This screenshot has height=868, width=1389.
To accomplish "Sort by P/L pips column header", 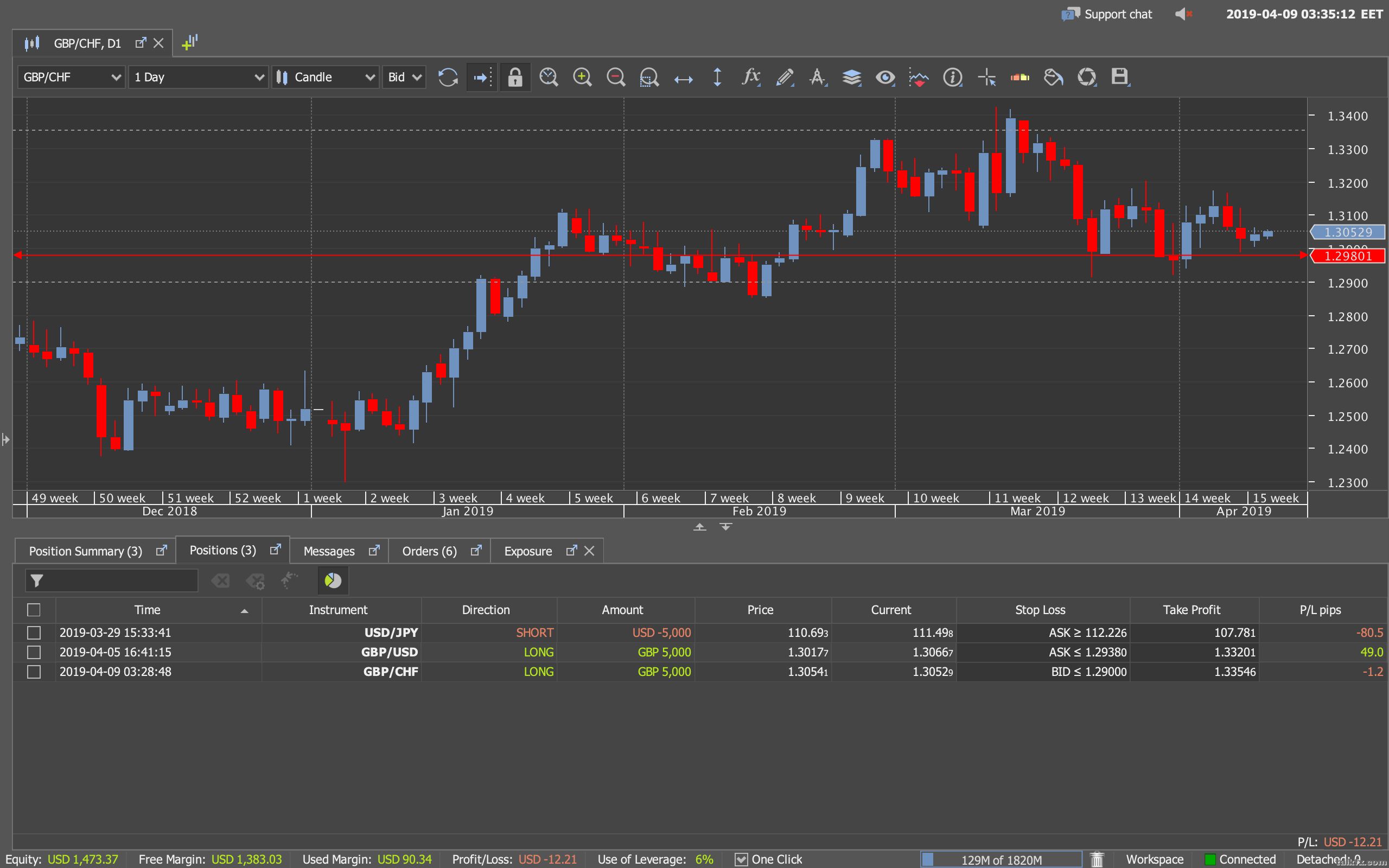I will pos(1322,610).
